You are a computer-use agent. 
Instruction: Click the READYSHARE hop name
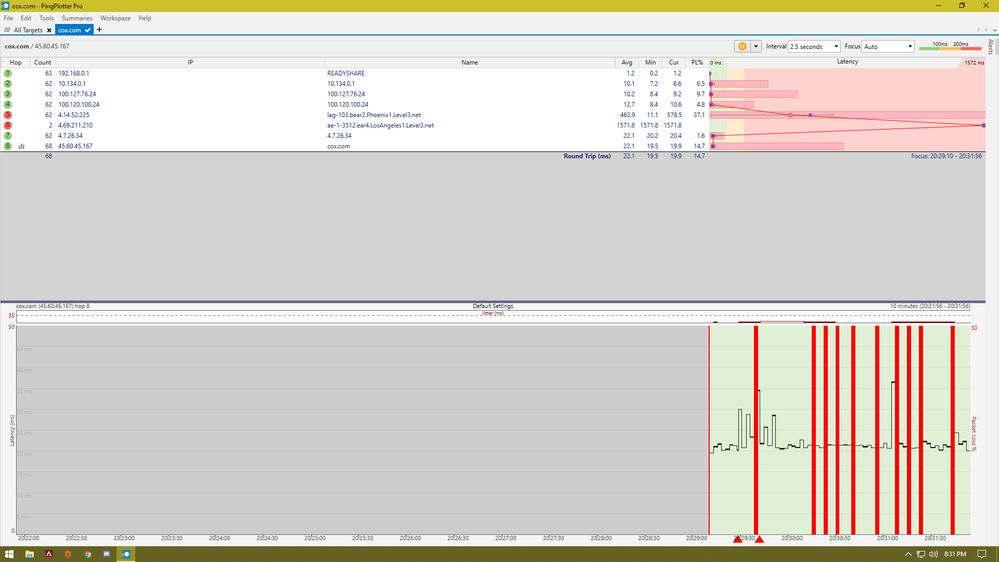[x=346, y=73]
